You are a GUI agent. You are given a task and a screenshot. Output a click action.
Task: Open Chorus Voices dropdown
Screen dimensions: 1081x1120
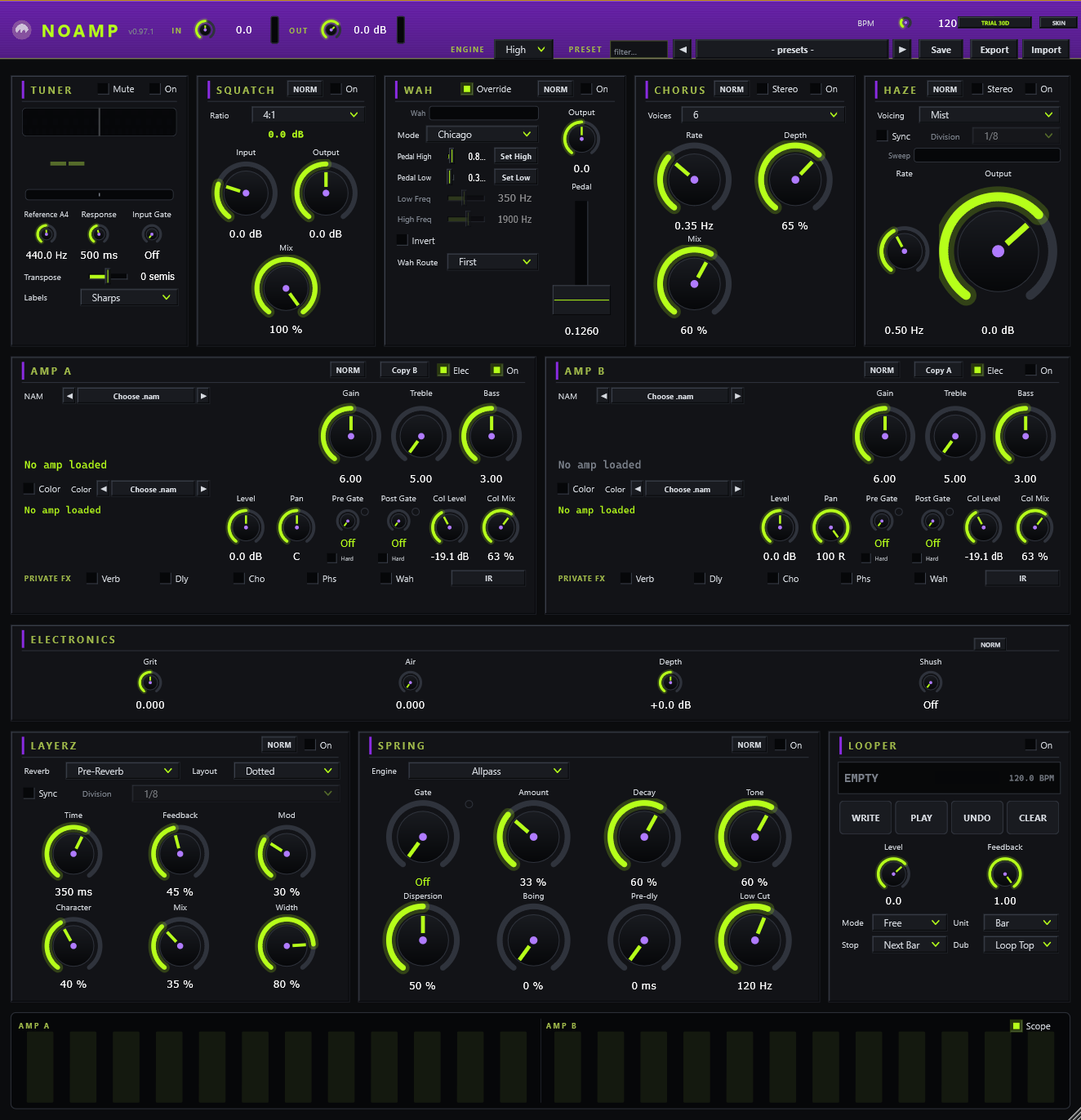[x=762, y=115]
